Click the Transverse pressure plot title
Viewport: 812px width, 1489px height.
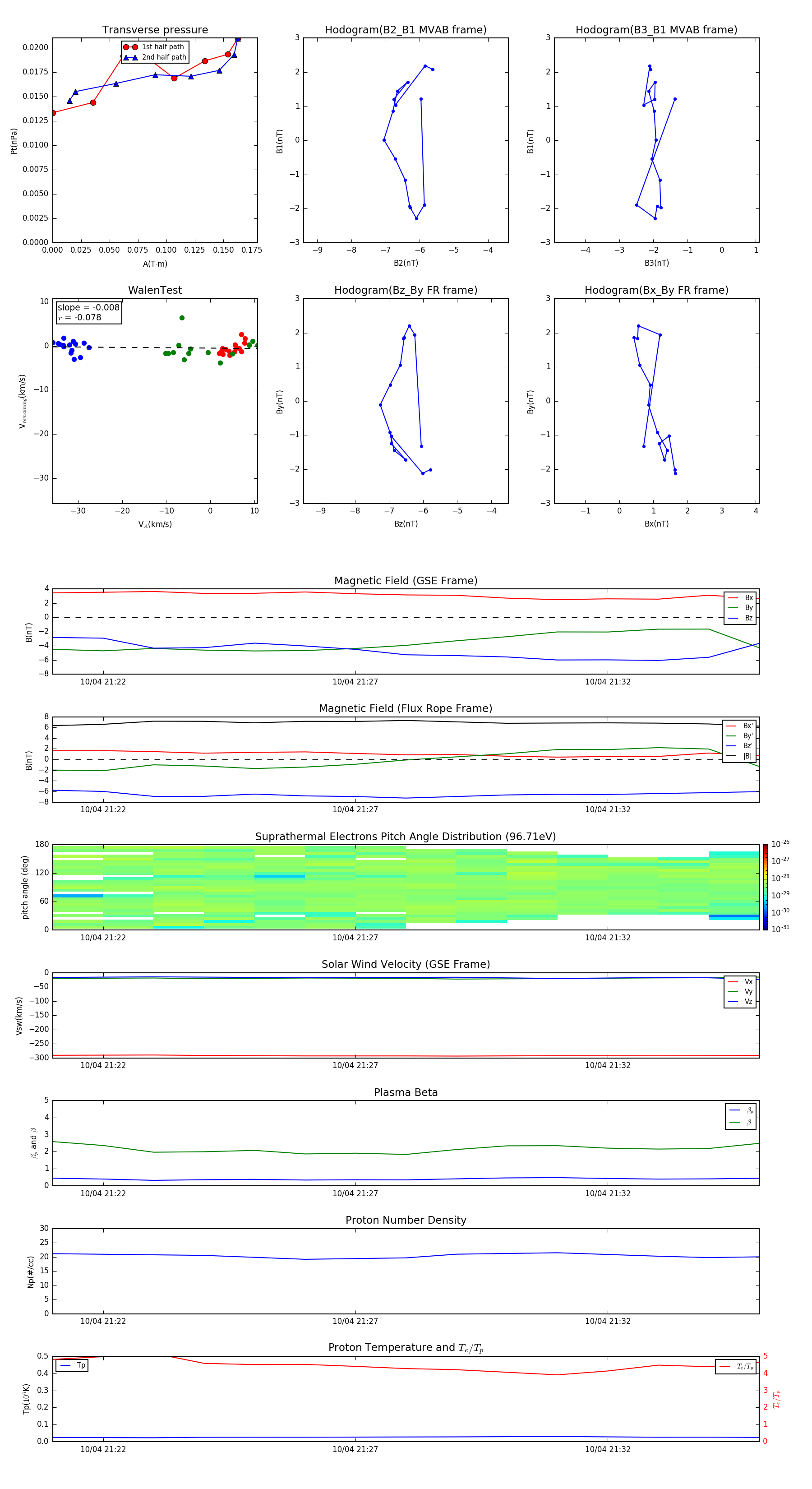pos(155,30)
